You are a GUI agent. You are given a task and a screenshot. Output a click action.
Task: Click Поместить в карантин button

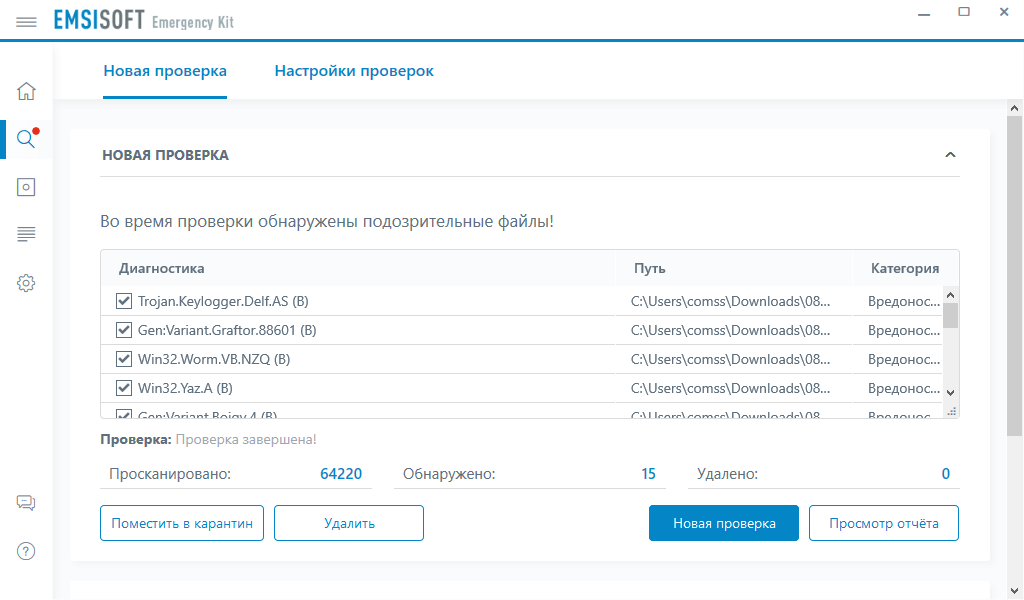coord(182,523)
